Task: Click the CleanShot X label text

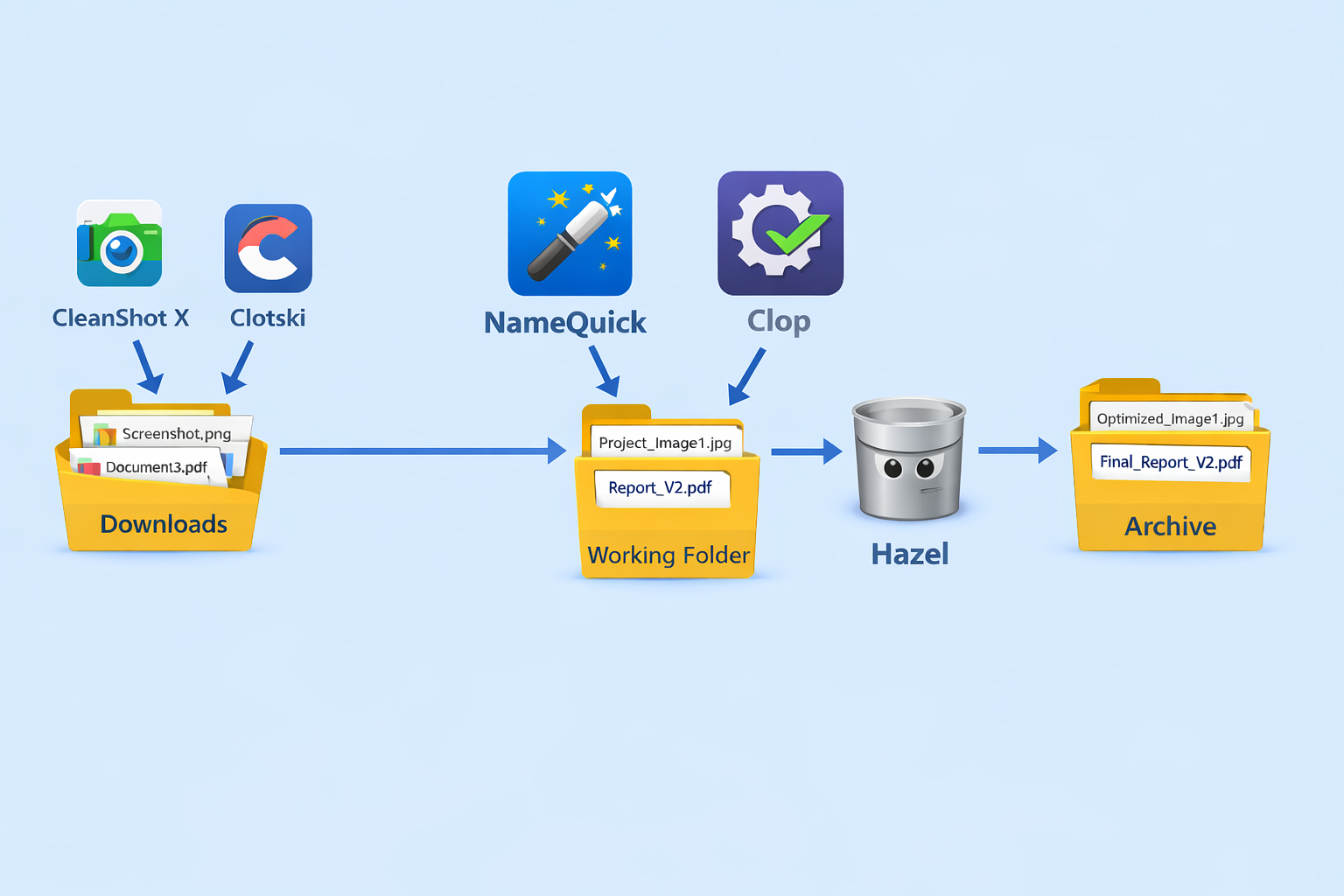Action: [x=121, y=318]
